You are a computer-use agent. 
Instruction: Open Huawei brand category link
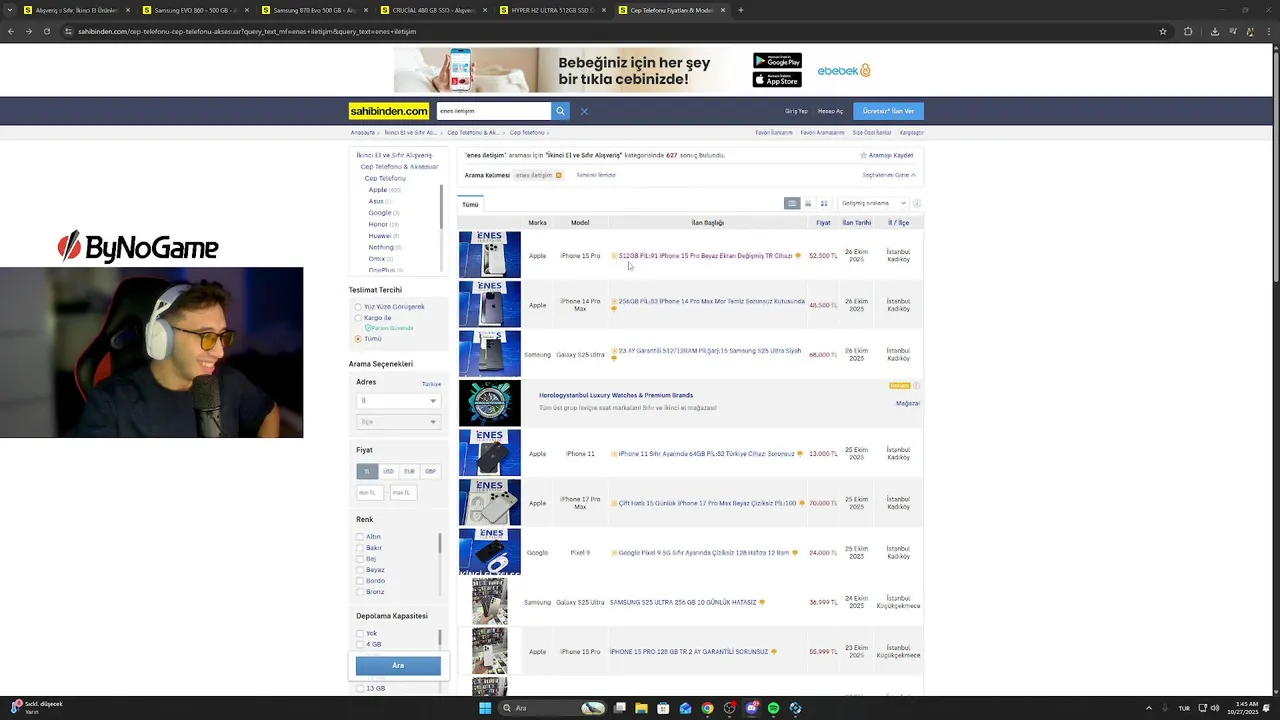(380, 236)
